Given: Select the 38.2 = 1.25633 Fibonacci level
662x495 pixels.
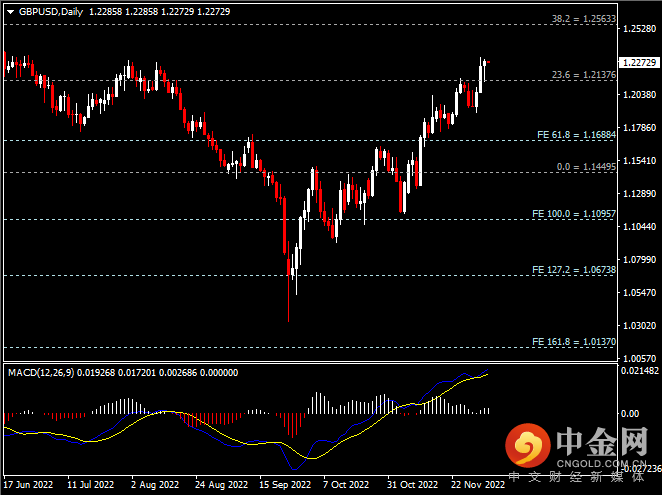Looking at the screenshot, I should (584, 19).
